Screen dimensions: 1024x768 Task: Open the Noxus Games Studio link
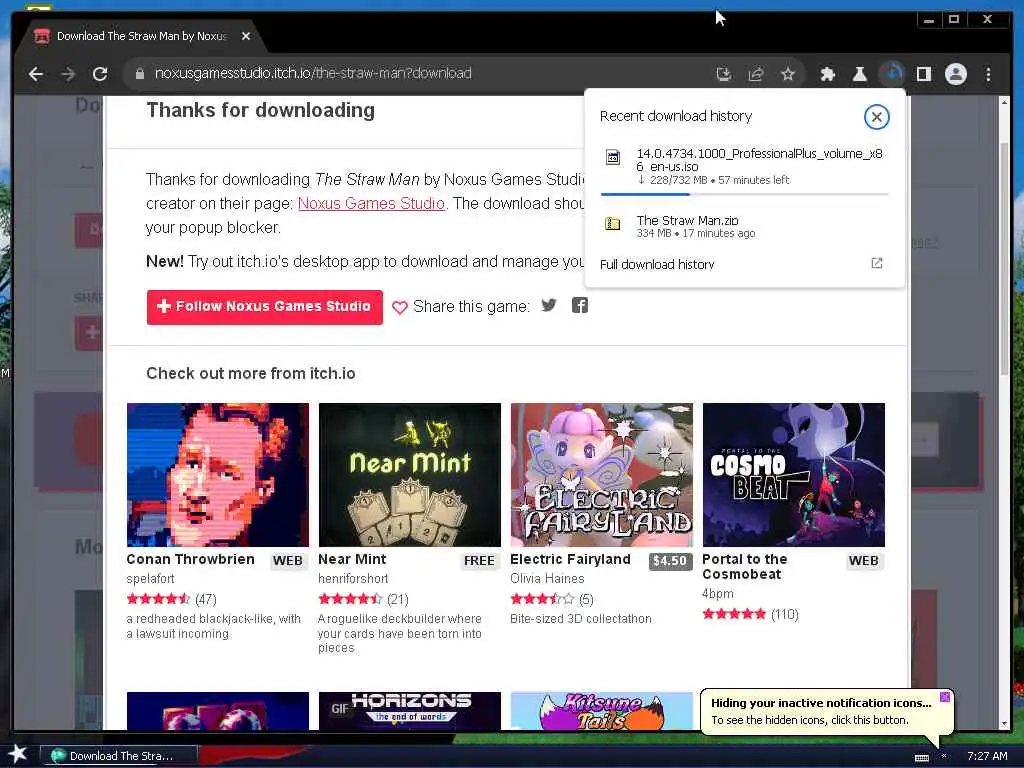click(x=371, y=203)
